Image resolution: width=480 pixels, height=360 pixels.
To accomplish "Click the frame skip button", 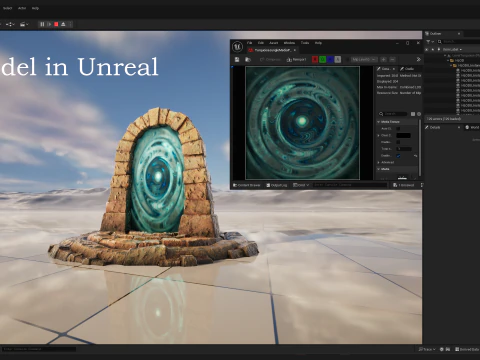I will (49, 24).
